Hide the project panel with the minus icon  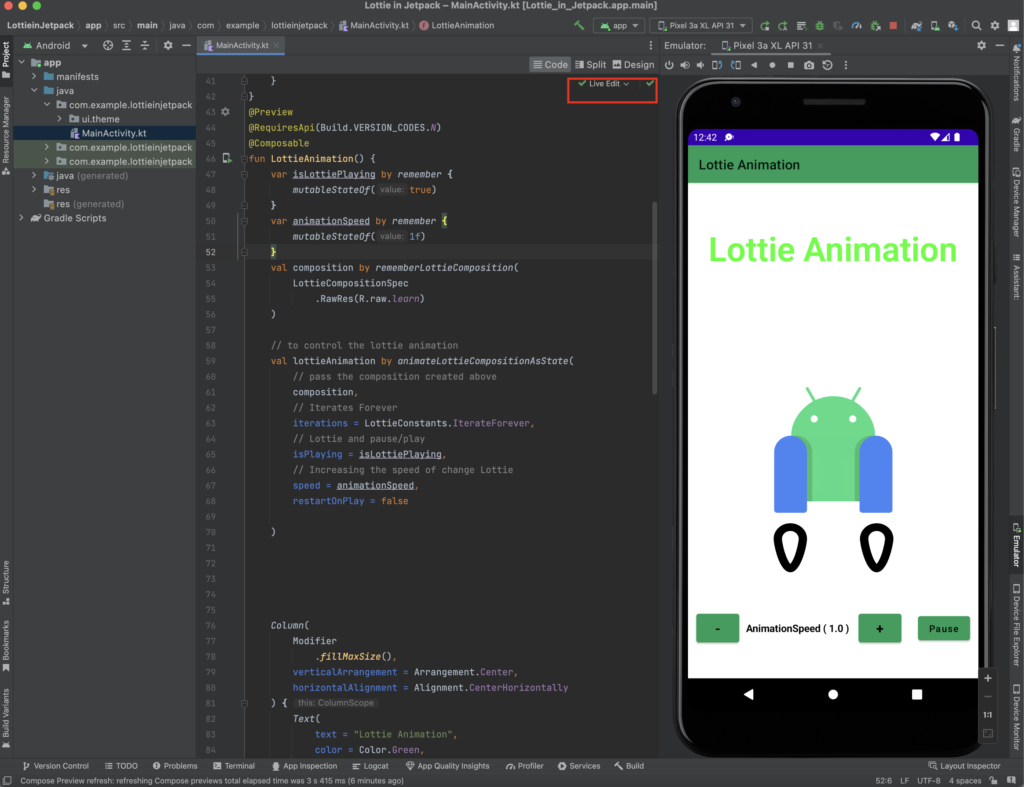(x=186, y=46)
